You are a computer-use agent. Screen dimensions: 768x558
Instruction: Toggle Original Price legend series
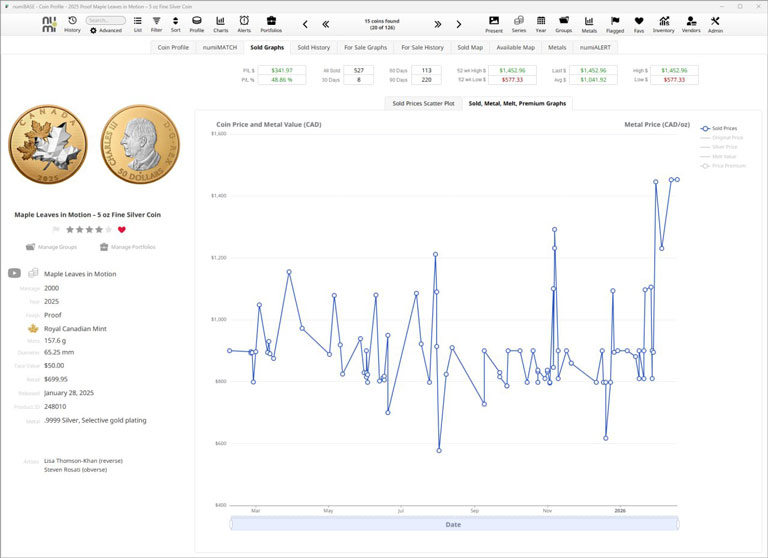tap(721, 138)
